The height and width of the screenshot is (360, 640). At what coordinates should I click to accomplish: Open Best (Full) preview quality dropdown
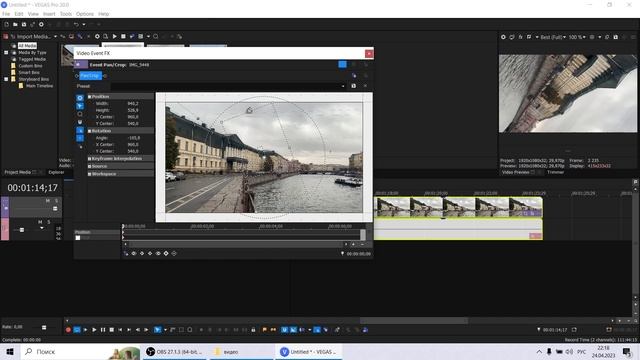coord(553,37)
